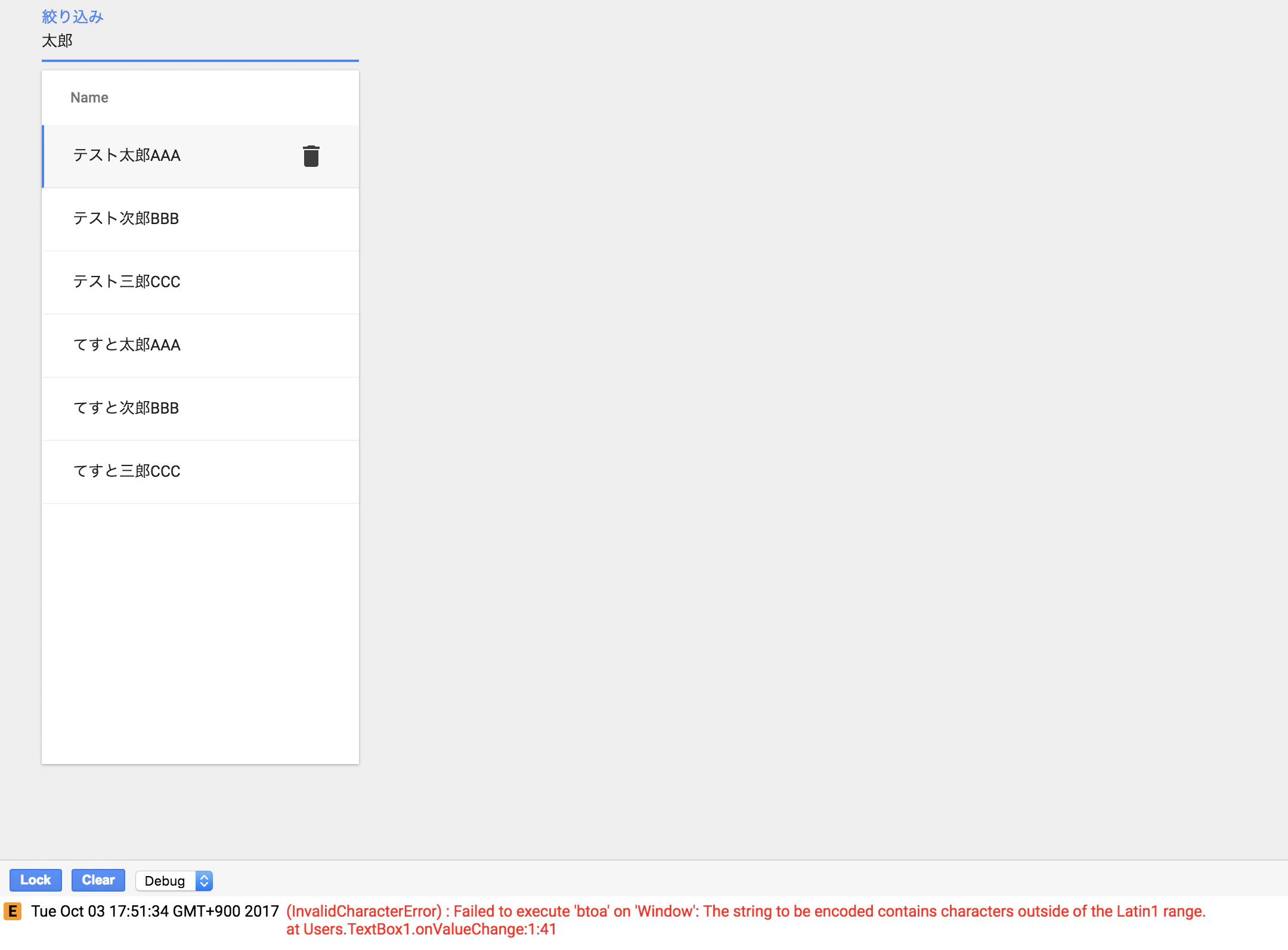1288x950 pixels.
Task: Sort by the Name column header
Action: click(89, 98)
